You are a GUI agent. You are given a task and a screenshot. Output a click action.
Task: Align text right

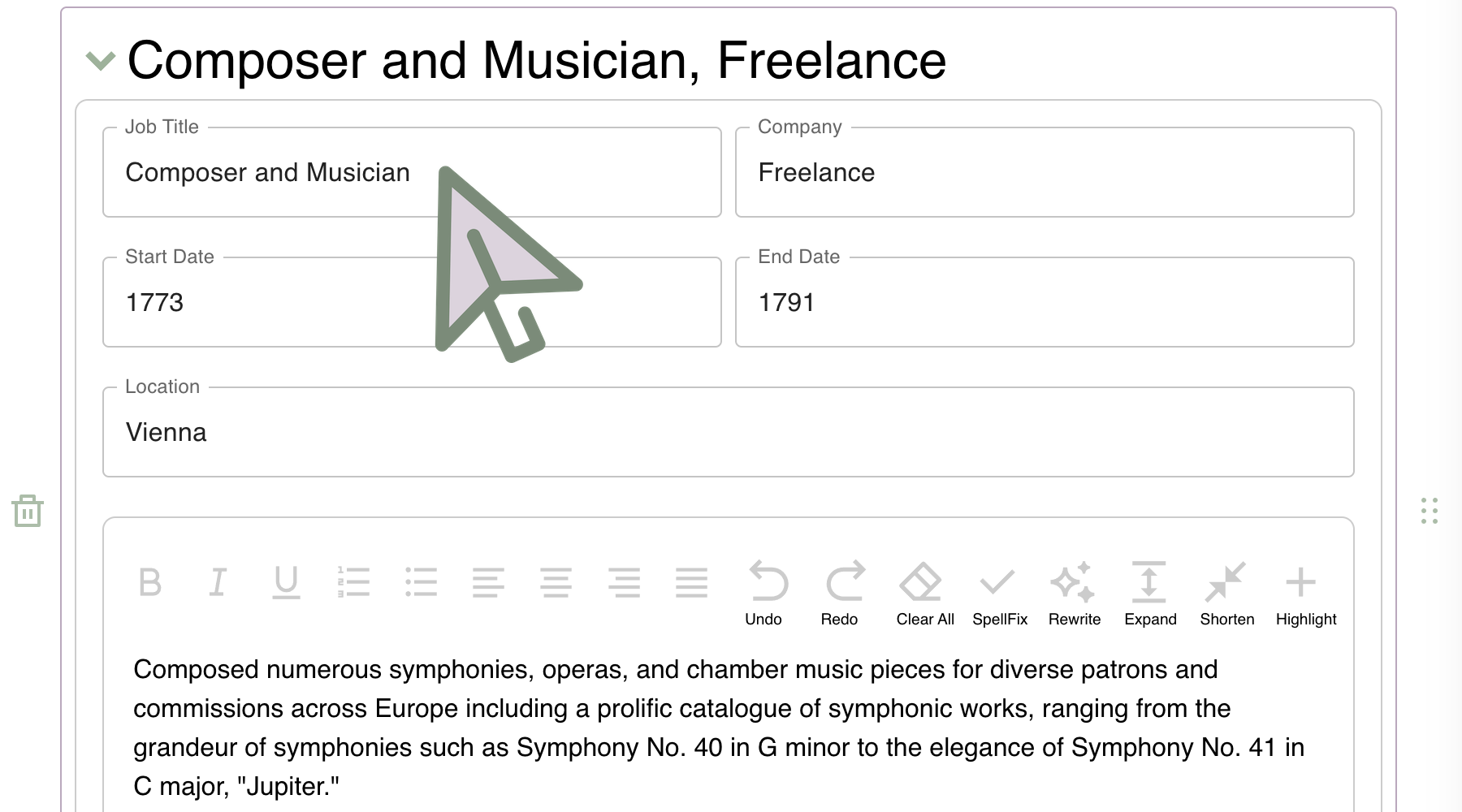624,582
